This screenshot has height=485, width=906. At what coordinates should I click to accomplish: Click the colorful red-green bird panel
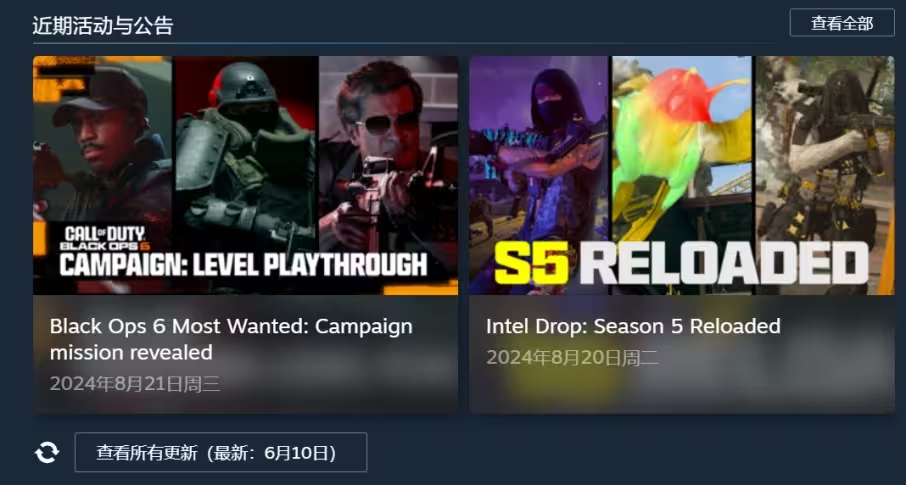[x=681, y=147]
